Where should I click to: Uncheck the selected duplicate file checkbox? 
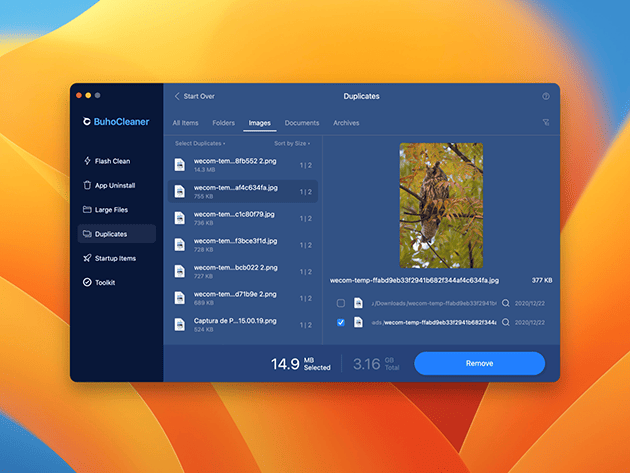pos(341,323)
